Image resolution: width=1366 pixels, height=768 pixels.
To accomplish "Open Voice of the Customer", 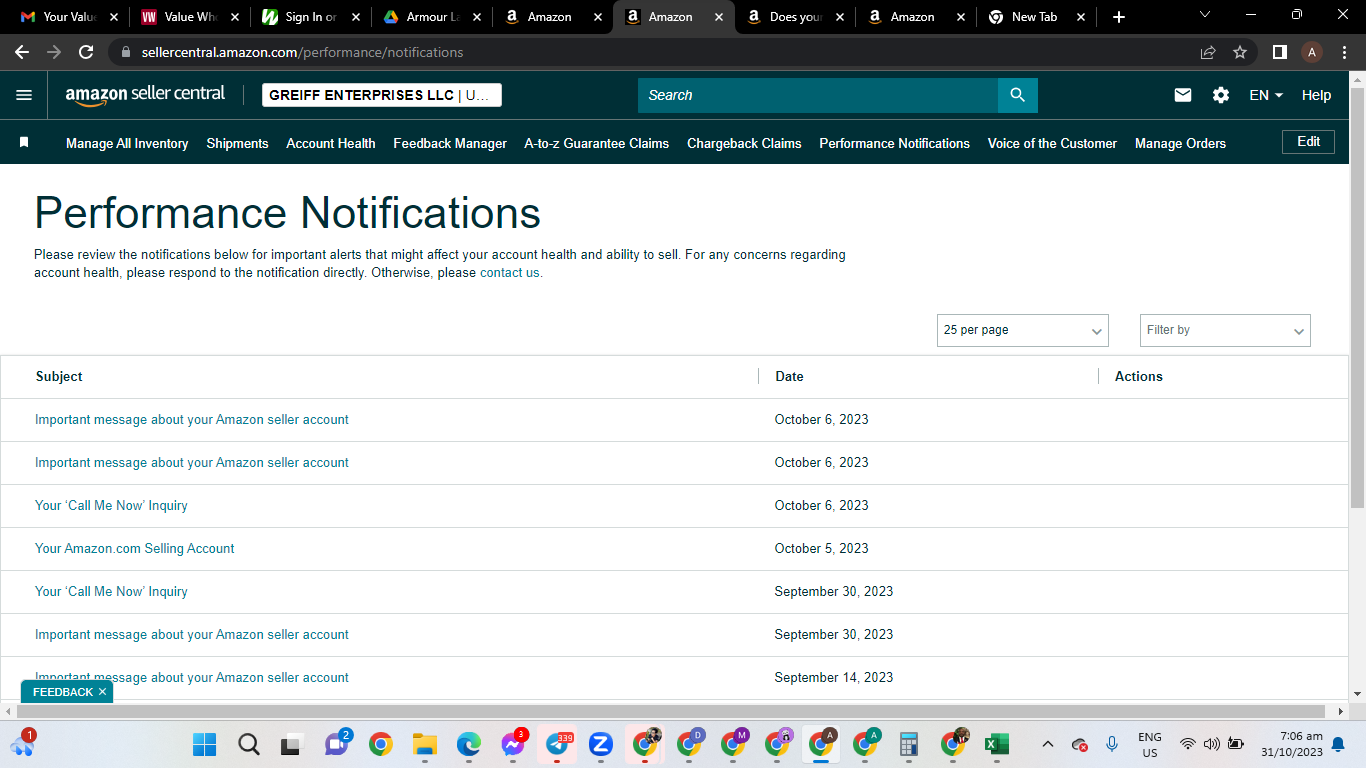I will pyautogui.click(x=1052, y=143).
